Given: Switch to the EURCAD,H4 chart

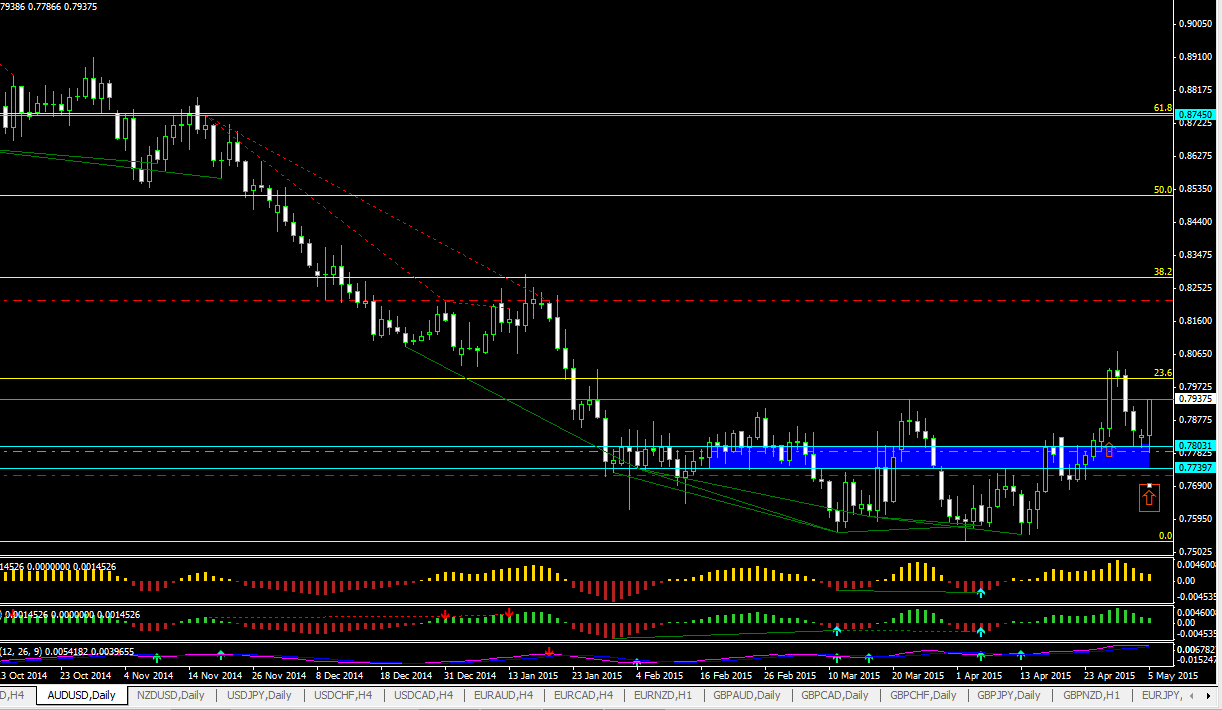Looking at the screenshot, I should [x=585, y=695].
